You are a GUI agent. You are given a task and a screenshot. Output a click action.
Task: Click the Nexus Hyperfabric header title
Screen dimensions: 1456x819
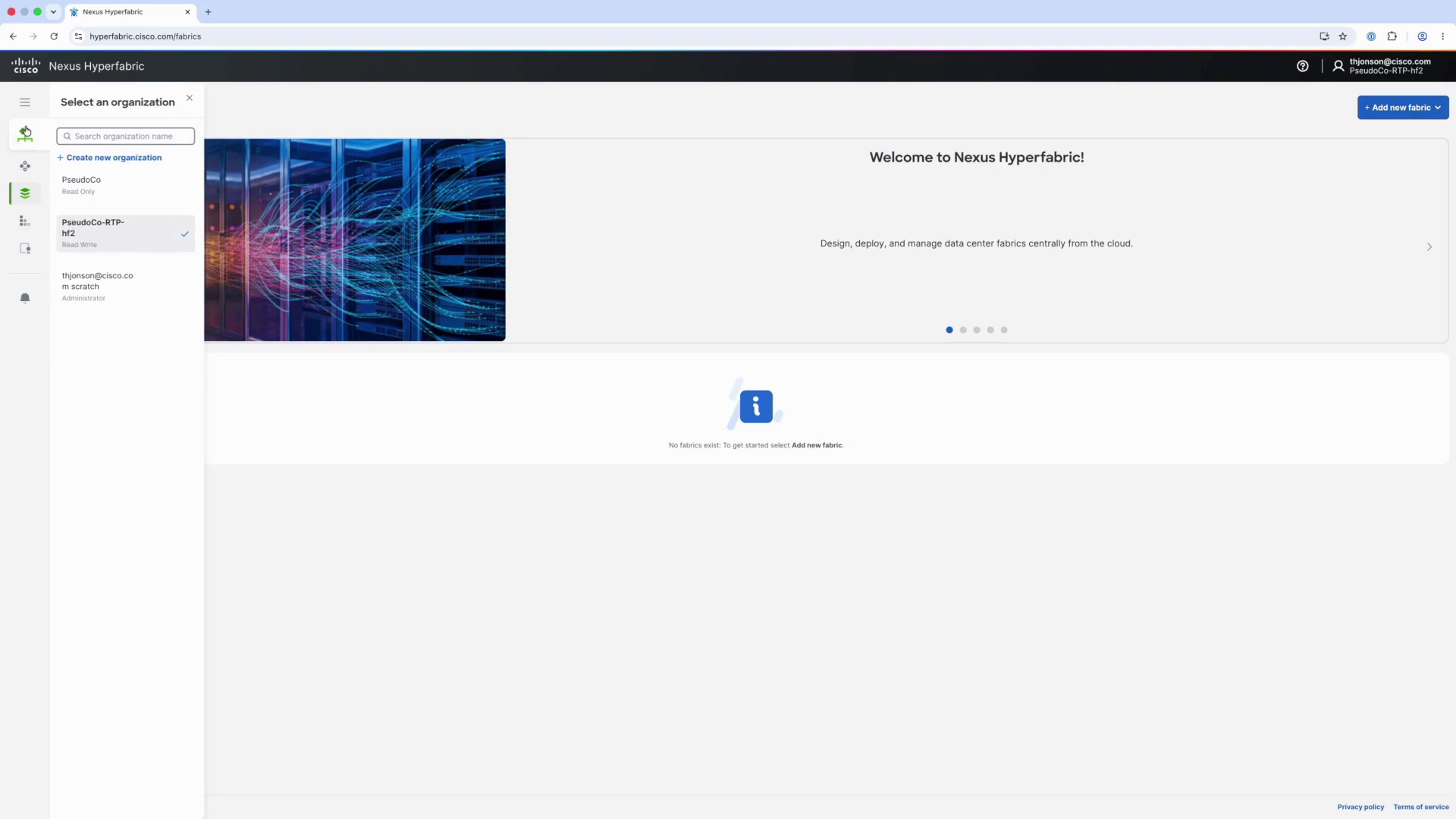(x=96, y=66)
